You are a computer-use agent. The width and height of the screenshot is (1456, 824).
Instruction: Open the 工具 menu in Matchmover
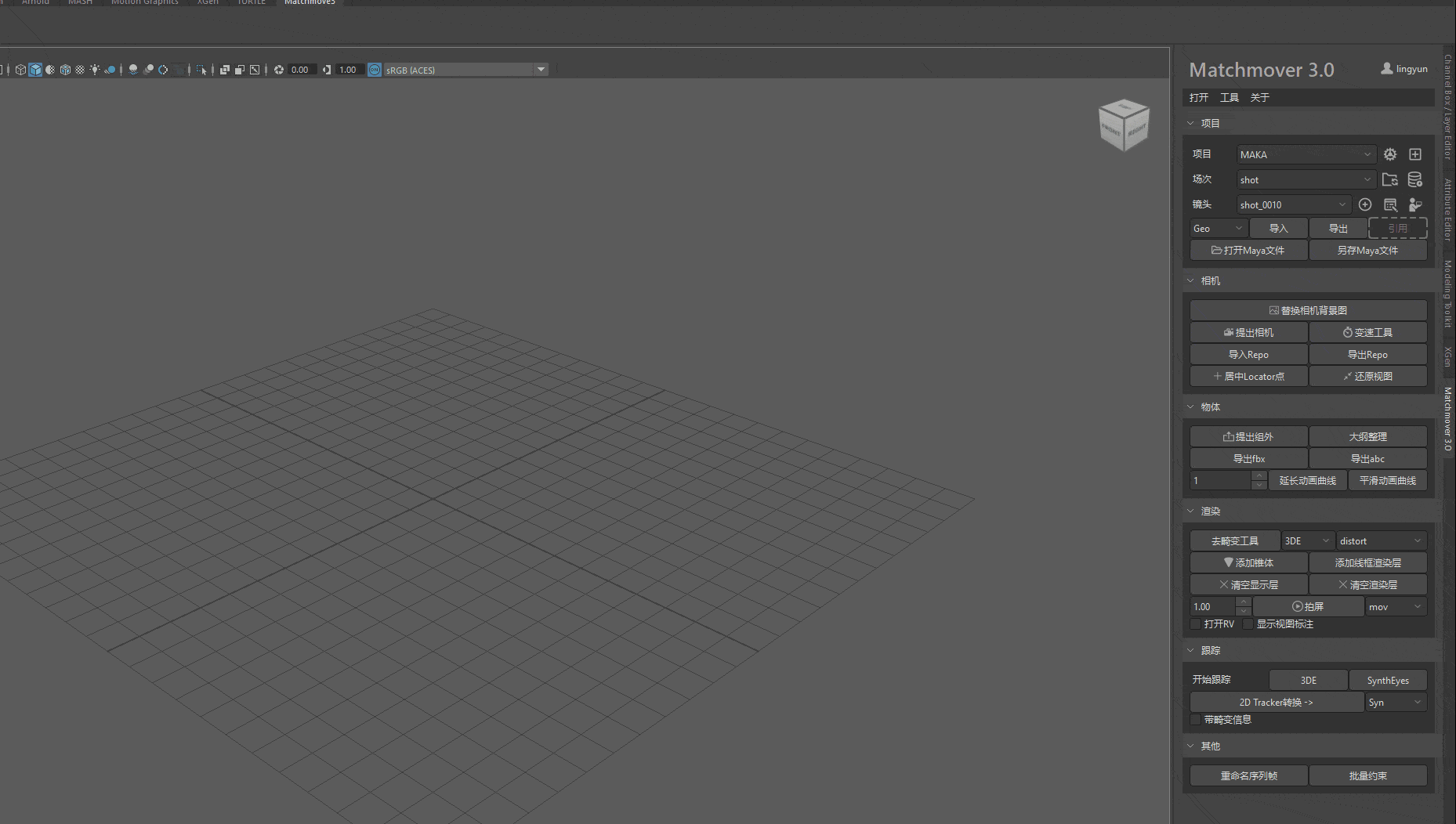coord(1229,97)
